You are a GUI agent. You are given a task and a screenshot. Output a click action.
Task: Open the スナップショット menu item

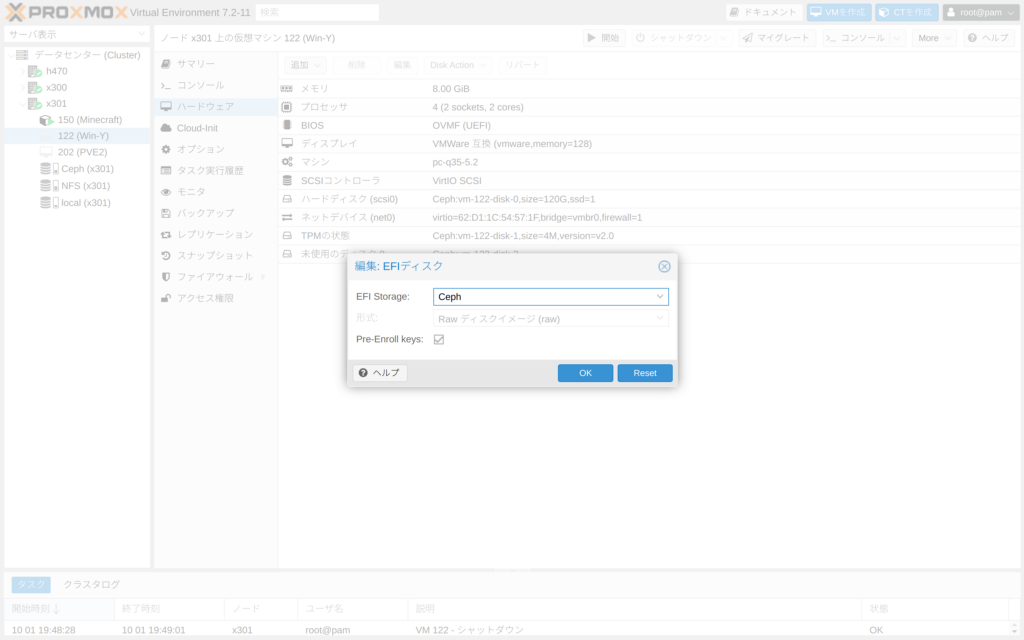point(215,255)
